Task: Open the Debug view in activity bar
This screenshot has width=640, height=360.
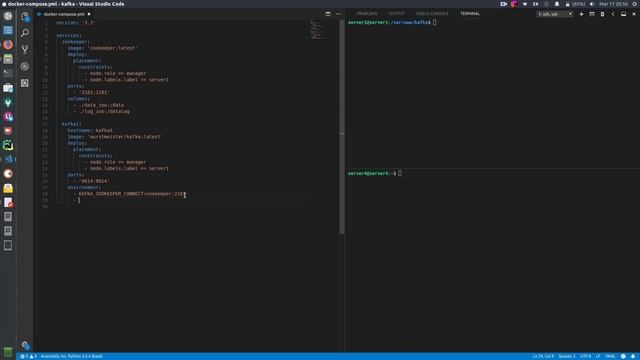Action: click(25, 66)
